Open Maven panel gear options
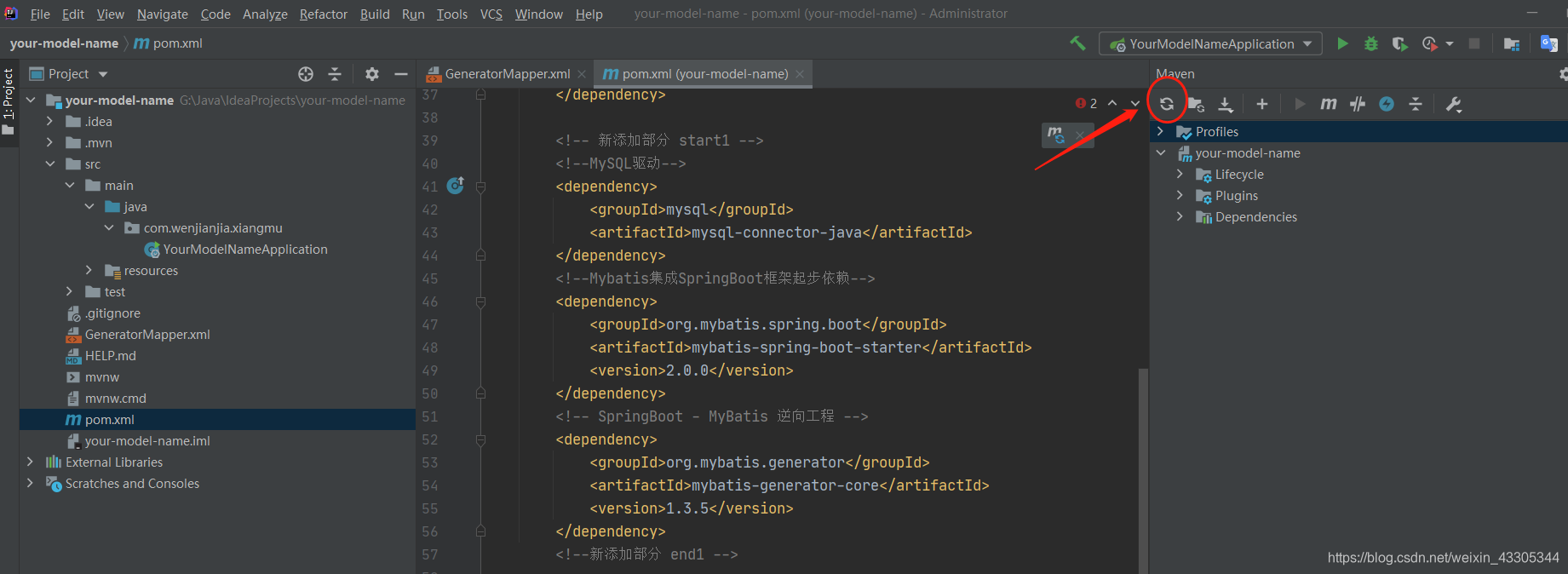 [1564, 74]
